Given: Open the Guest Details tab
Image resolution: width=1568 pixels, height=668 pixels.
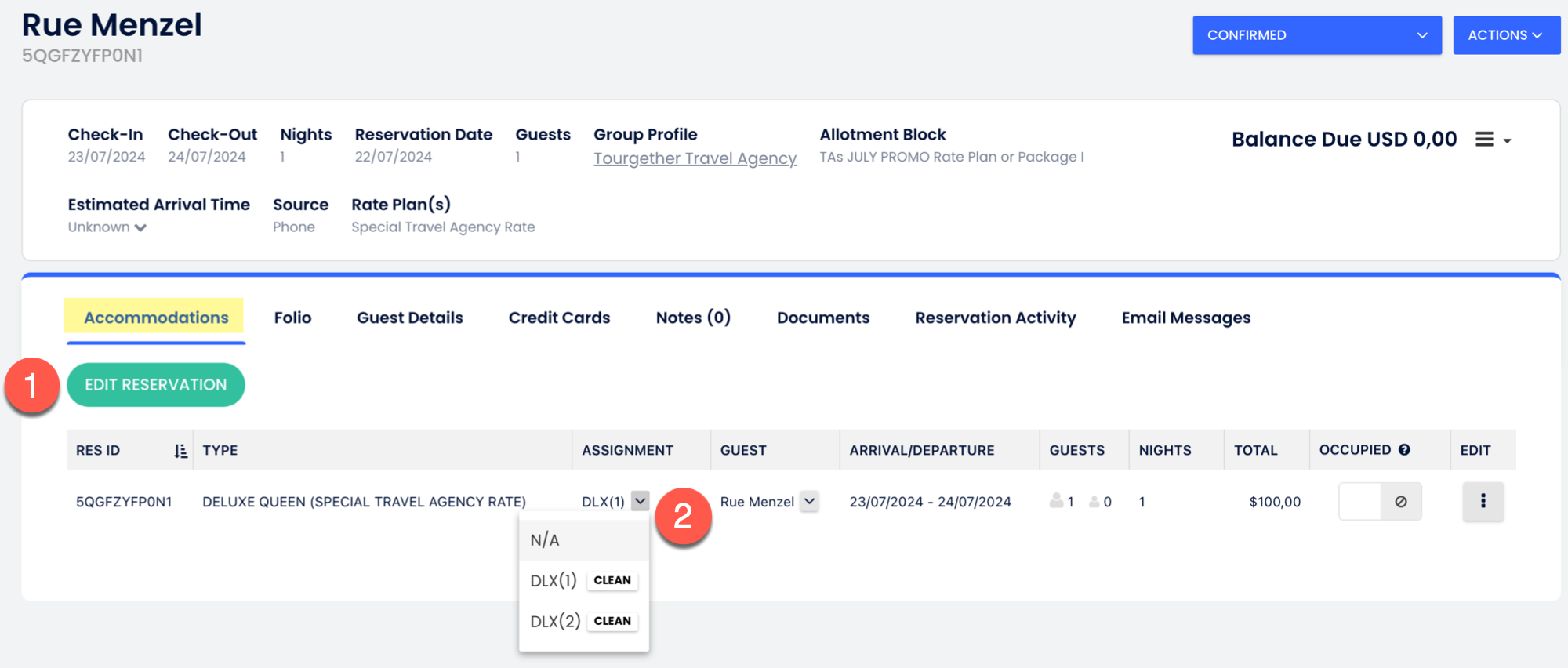Looking at the screenshot, I should click(x=409, y=318).
